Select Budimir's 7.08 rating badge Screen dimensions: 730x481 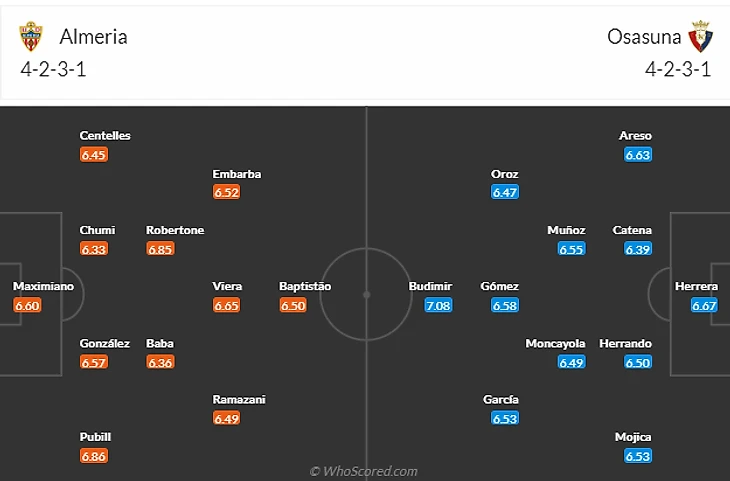(x=438, y=305)
